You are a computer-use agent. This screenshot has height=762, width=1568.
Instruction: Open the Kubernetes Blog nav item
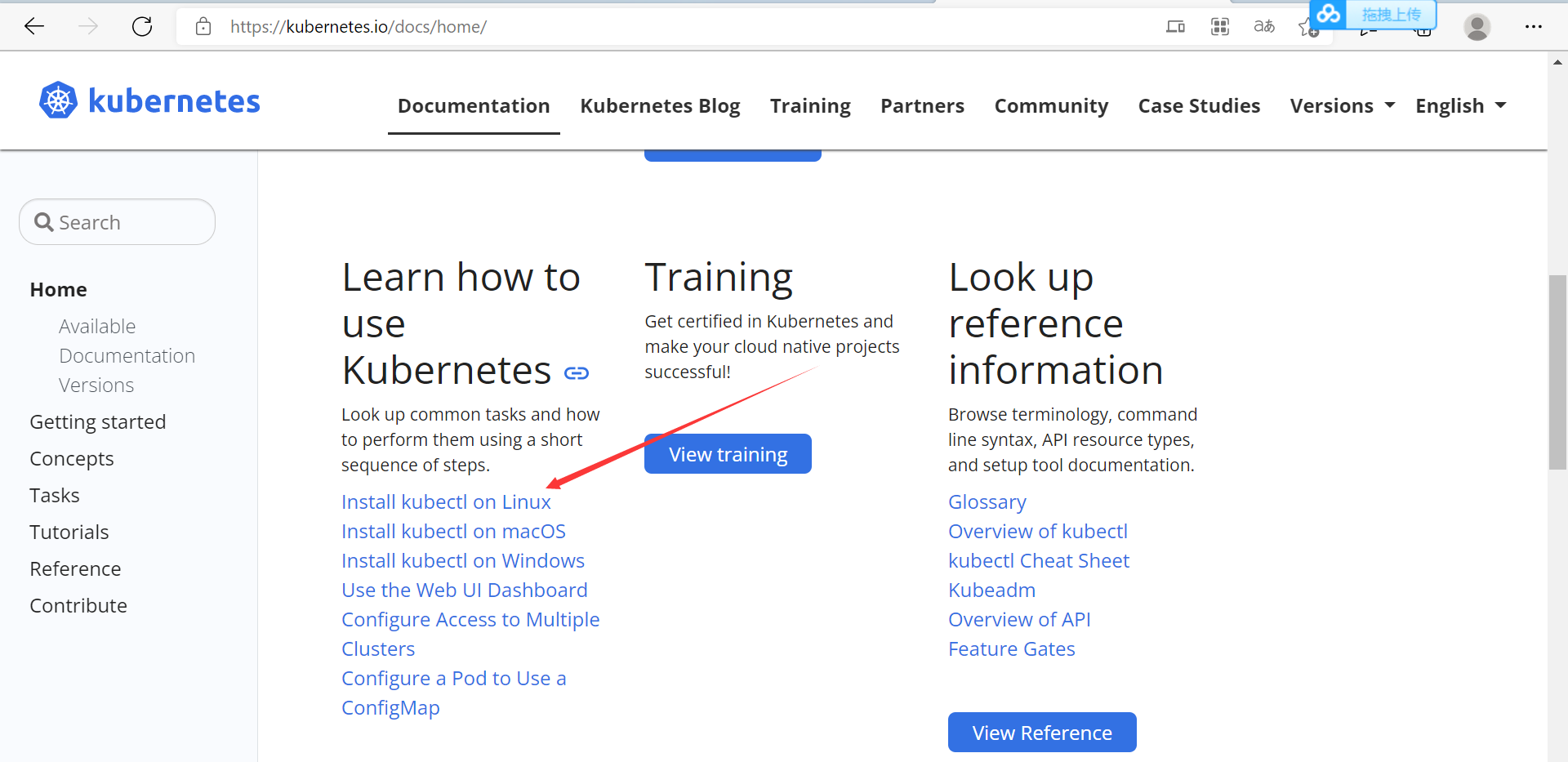[660, 106]
